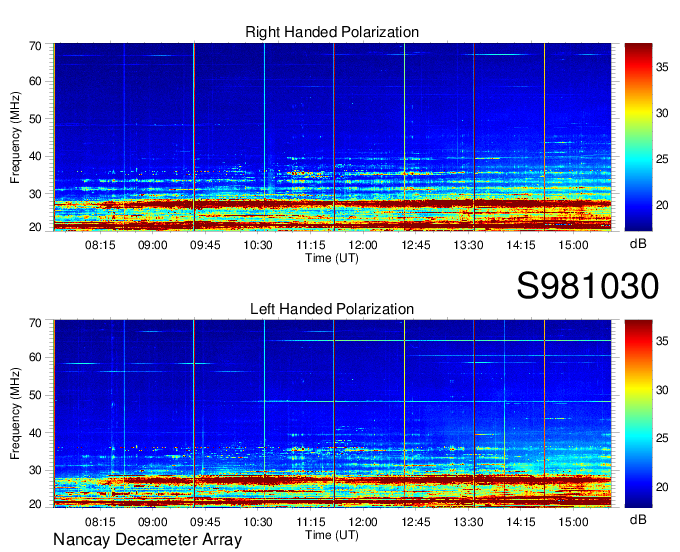Click the 12:45 time tick under Right Handed plot
This screenshot has width=680, height=552.
[x=415, y=245]
